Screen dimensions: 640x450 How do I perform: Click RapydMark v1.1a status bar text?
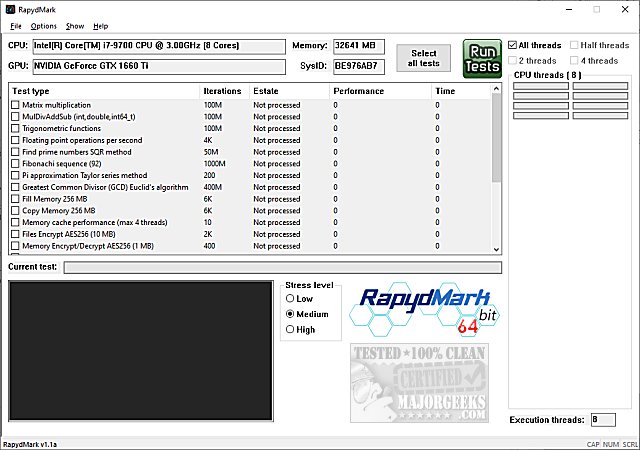(30, 444)
